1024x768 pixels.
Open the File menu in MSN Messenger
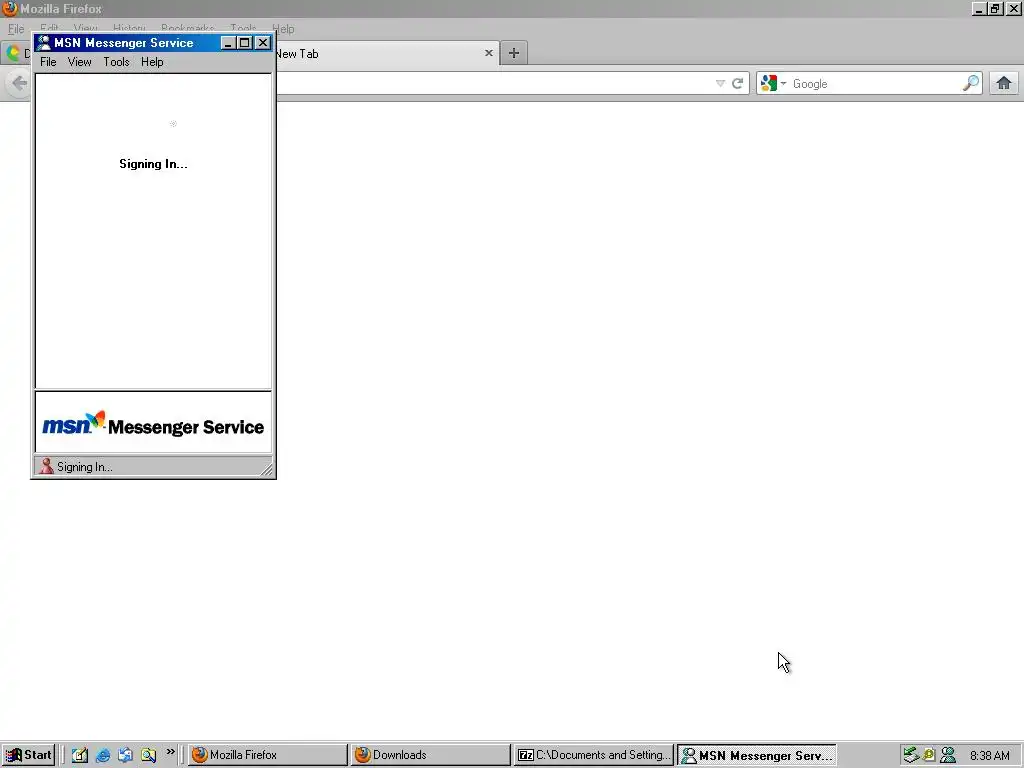coord(48,62)
